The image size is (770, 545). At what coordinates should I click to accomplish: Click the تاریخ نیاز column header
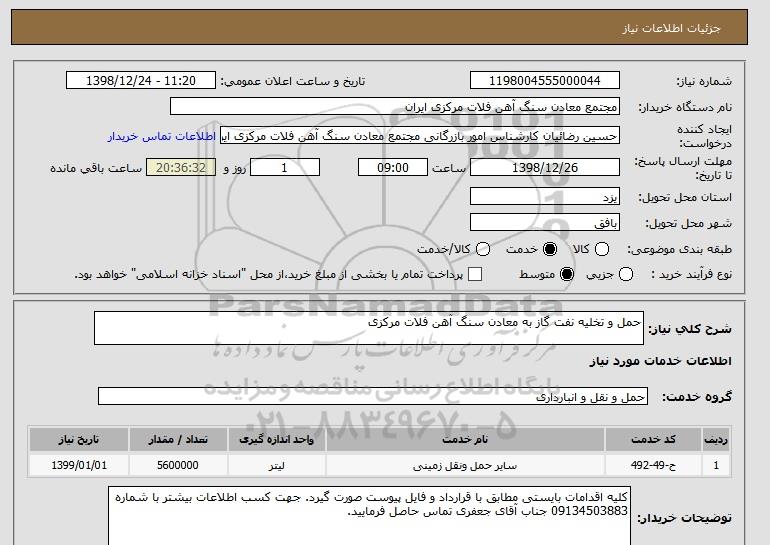[79, 439]
